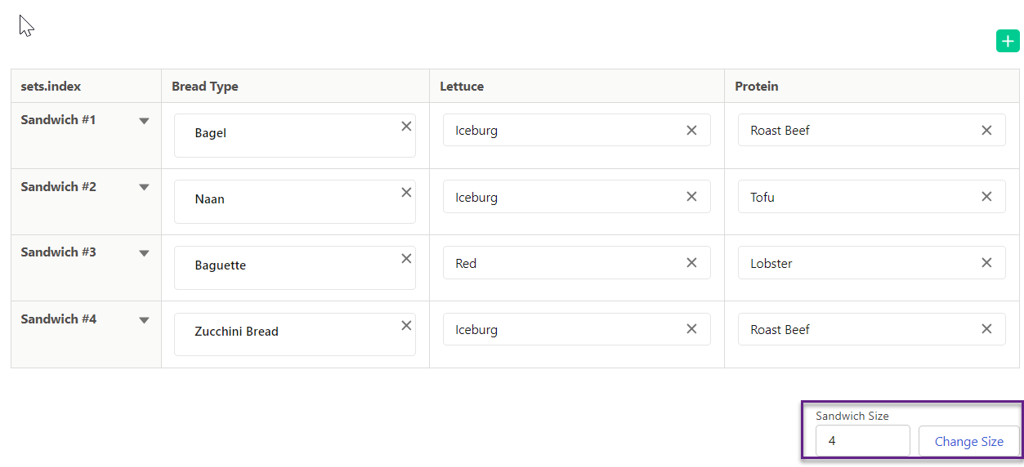Remove Lobster protein selection
Viewport: 1024px width, 467px height.
pyautogui.click(x=987, y=263)
